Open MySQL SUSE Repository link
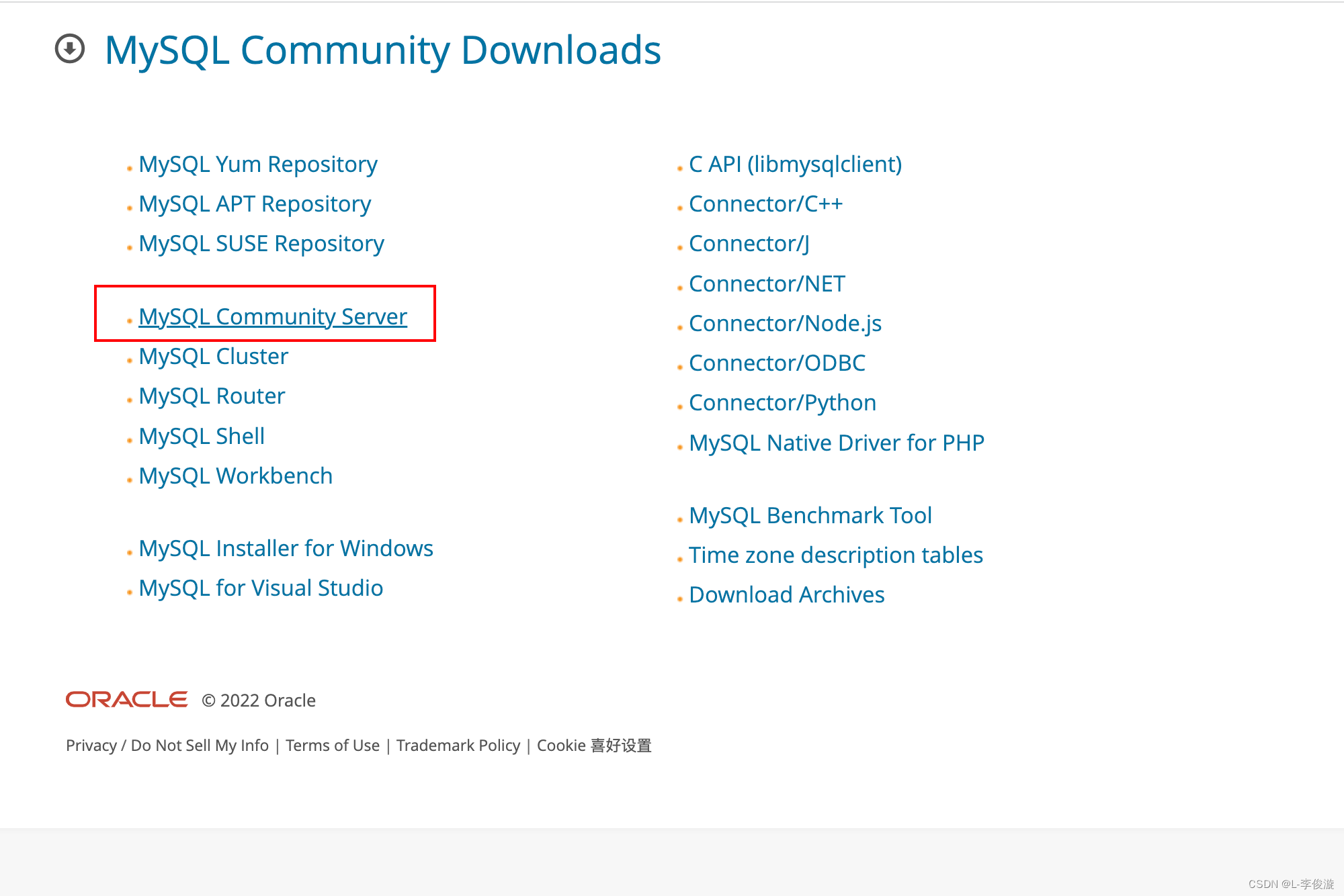 [x=261, y=244]
